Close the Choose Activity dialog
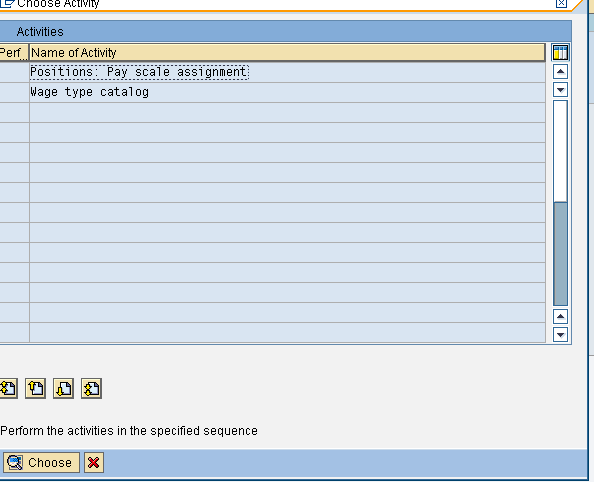Screen dimensions: 594x482 click(561, 3)
